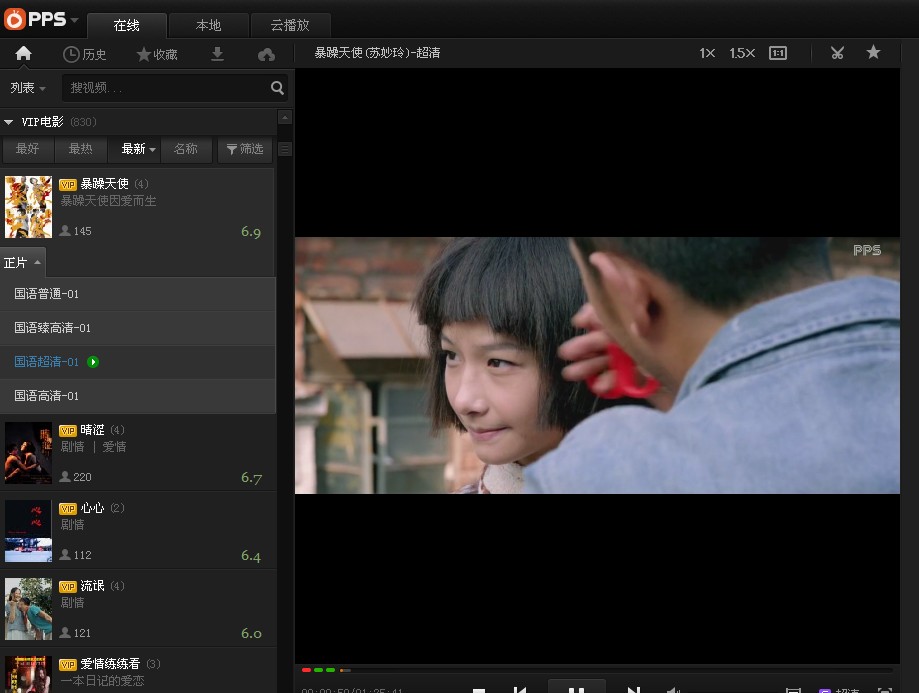
Task: Switch to the 云播放 tab
Action: [x=290, y=25]
